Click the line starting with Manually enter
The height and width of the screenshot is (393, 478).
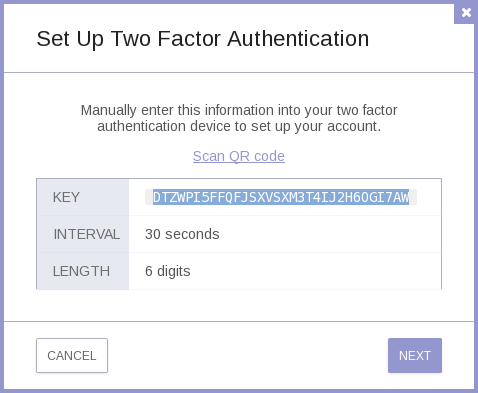tap(239, 110)
